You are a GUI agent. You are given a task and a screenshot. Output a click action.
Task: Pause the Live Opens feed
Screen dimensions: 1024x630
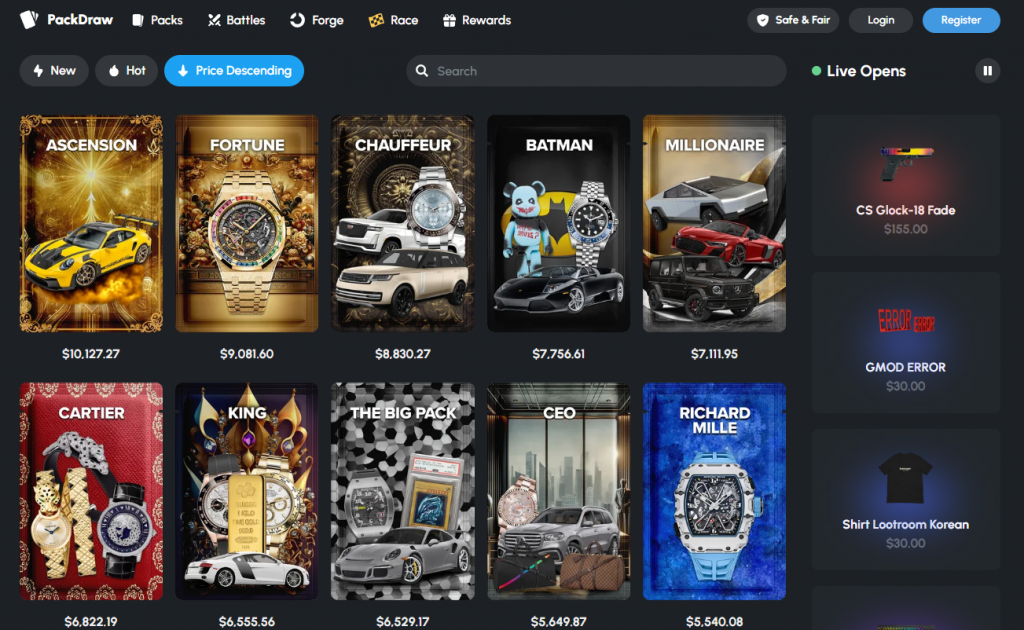(987, 71)
